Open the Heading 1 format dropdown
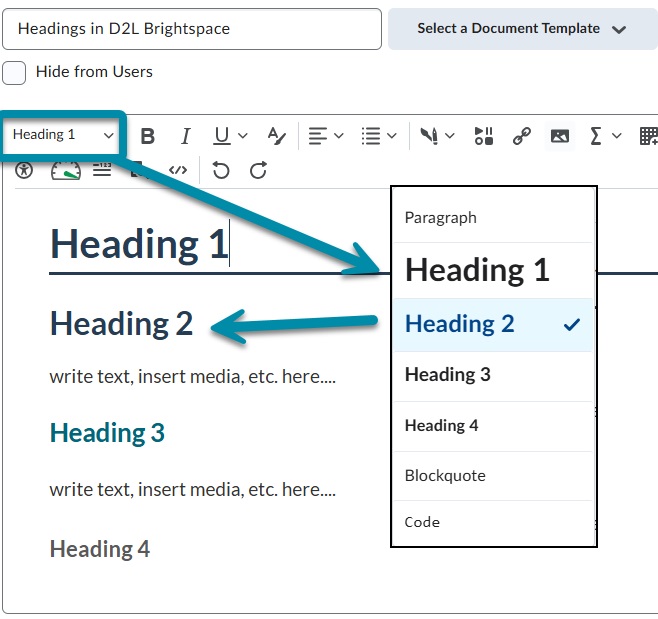 click(63, 135)
